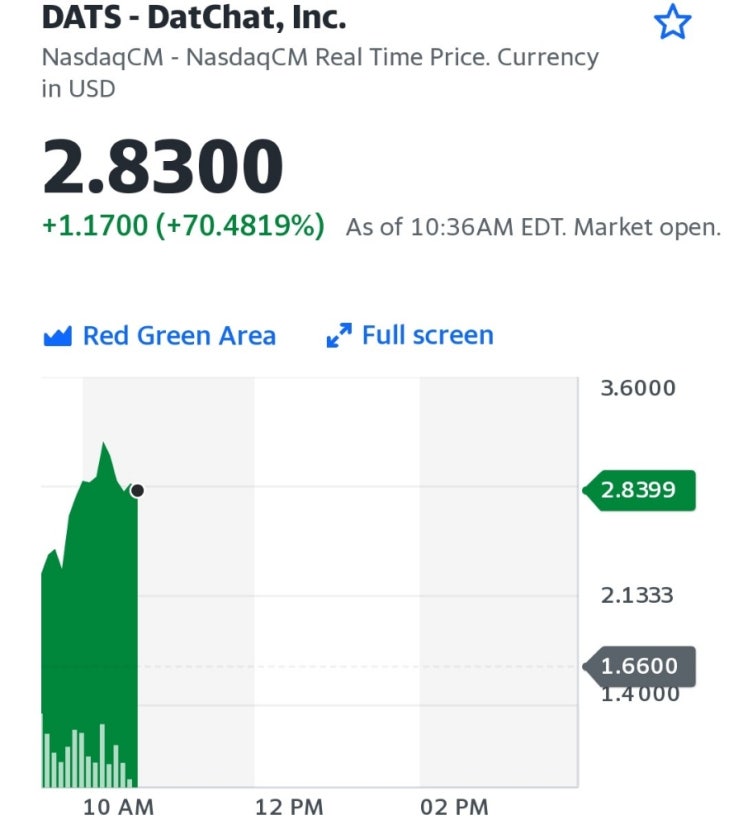Click the gray 1.6600 previous close tag
The height and width of the screenshot is (834, 743).
640,666
